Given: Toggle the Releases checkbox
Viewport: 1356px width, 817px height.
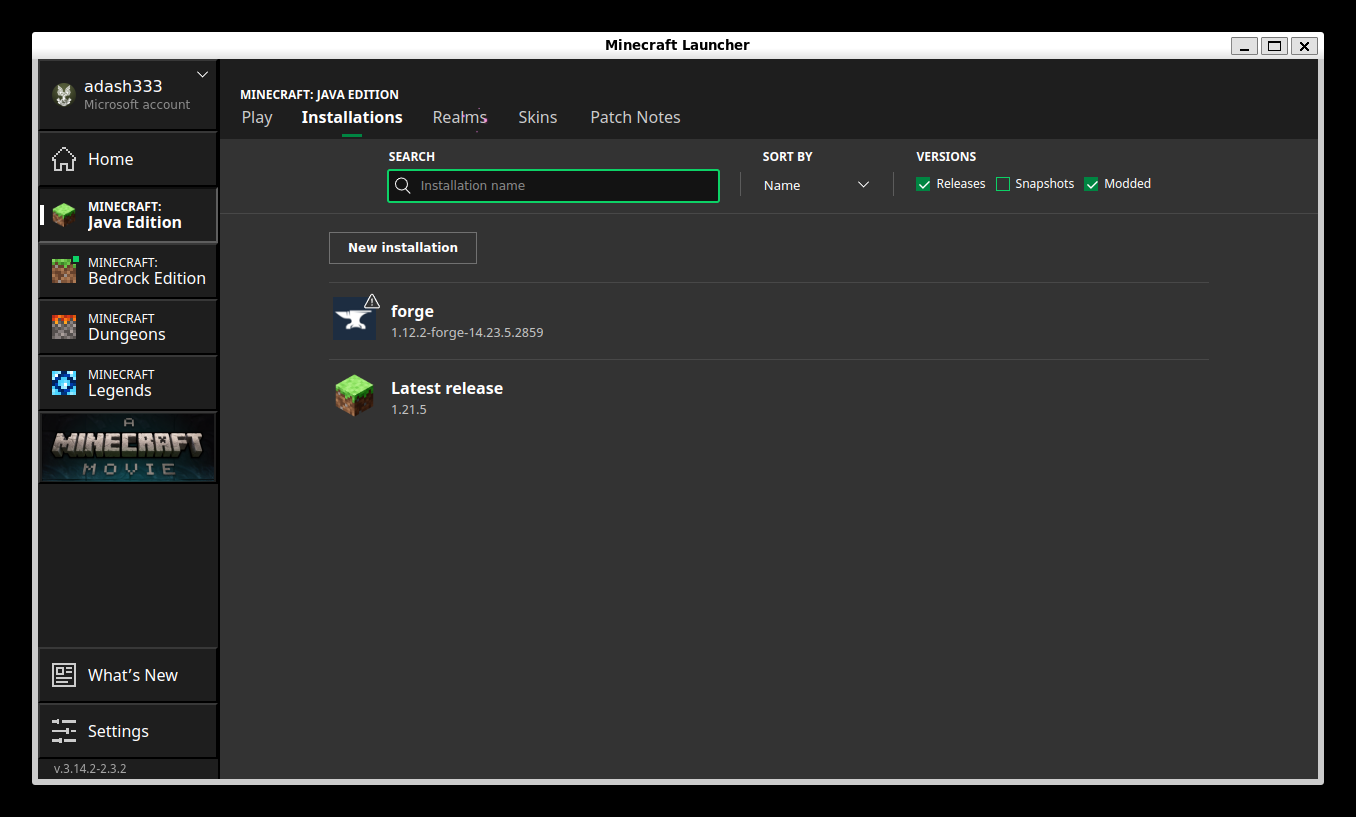Looking at the screenshot, I should (923, 184).
